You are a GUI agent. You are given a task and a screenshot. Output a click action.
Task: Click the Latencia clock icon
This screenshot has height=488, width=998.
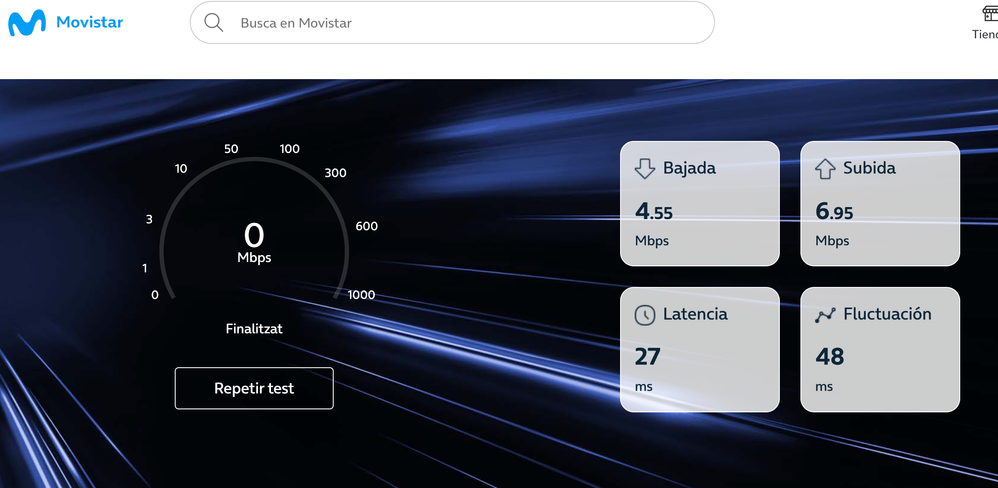tap(645, 315)
